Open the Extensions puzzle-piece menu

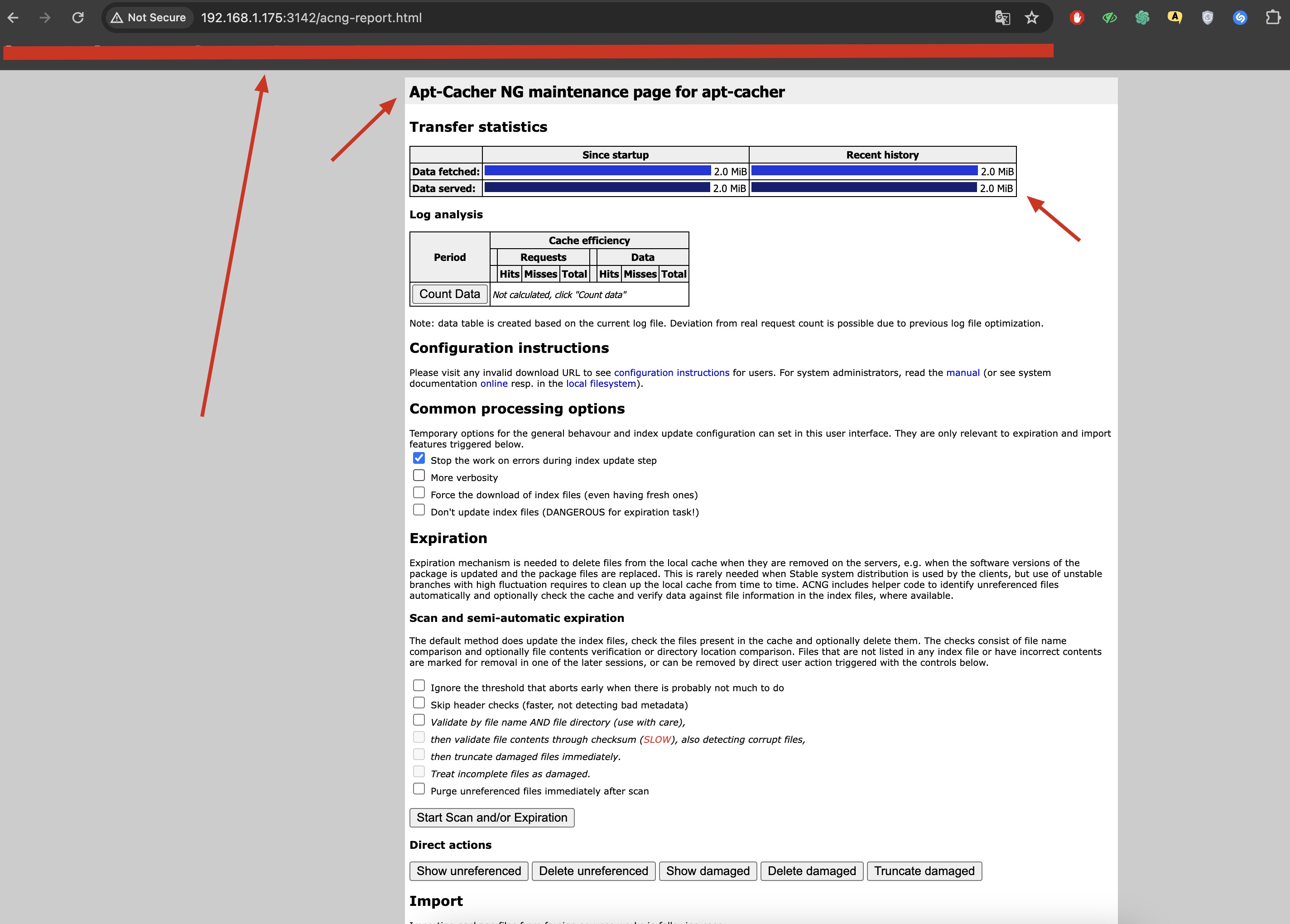click(x=1273, y=18)
